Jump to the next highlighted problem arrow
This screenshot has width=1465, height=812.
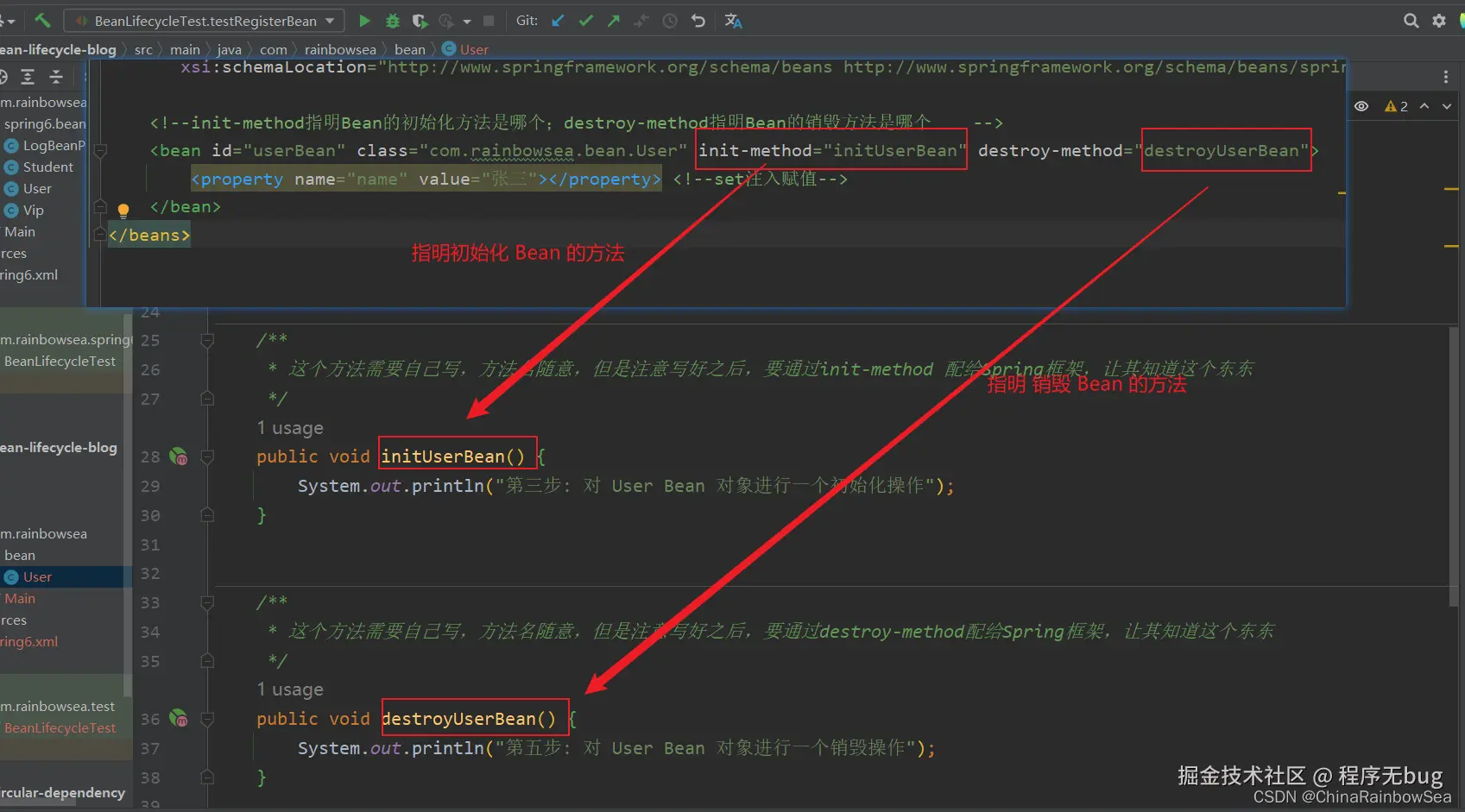click(x=1447, y=106)
